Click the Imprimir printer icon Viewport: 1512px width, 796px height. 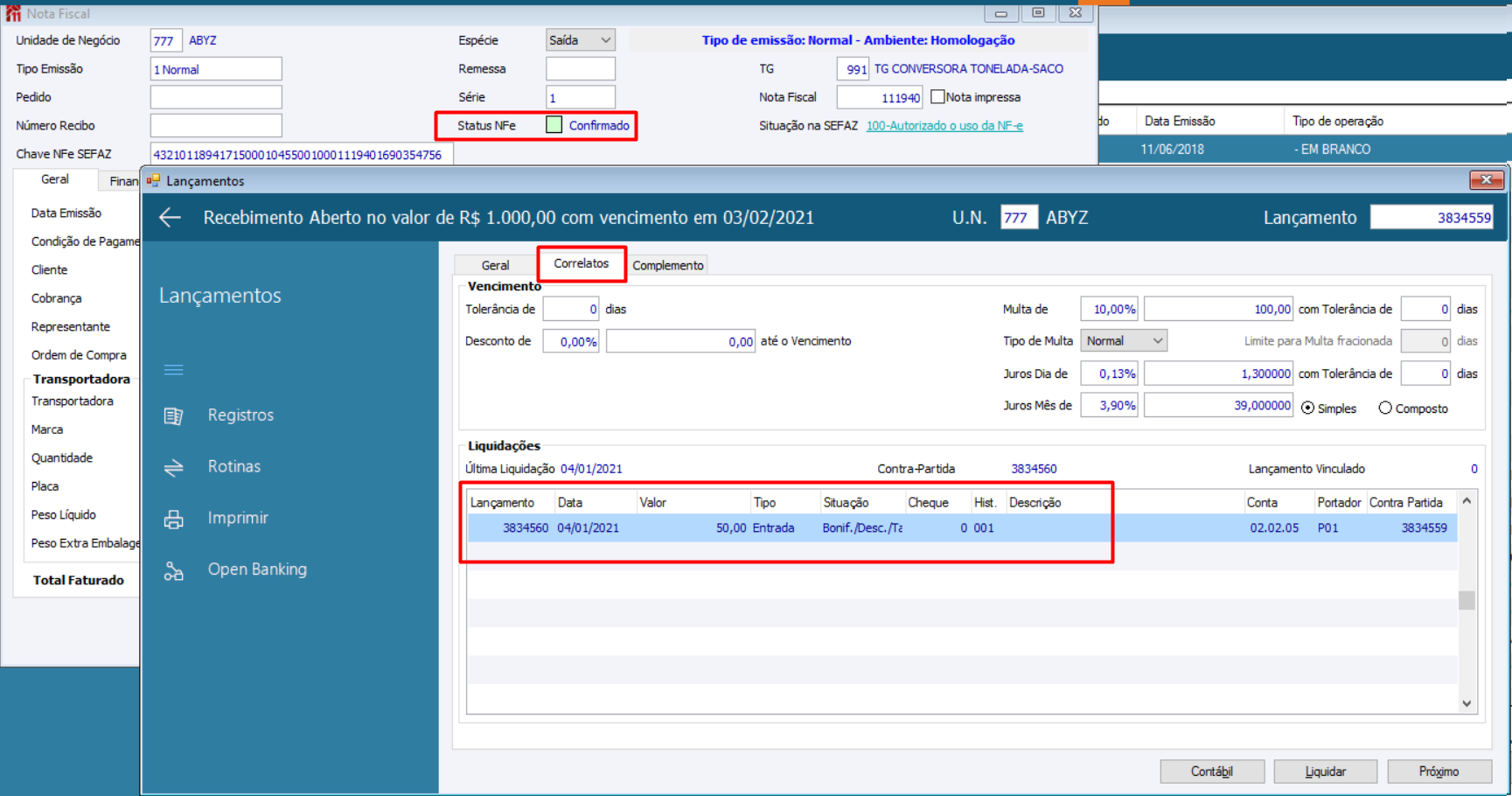(x=174, y=519)
